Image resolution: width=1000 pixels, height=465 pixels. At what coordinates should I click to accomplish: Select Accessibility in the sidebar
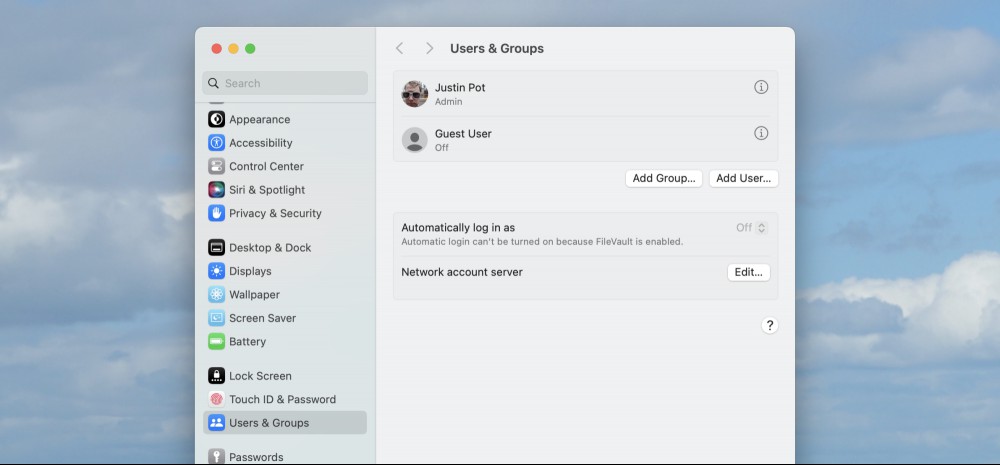[261, 143]
